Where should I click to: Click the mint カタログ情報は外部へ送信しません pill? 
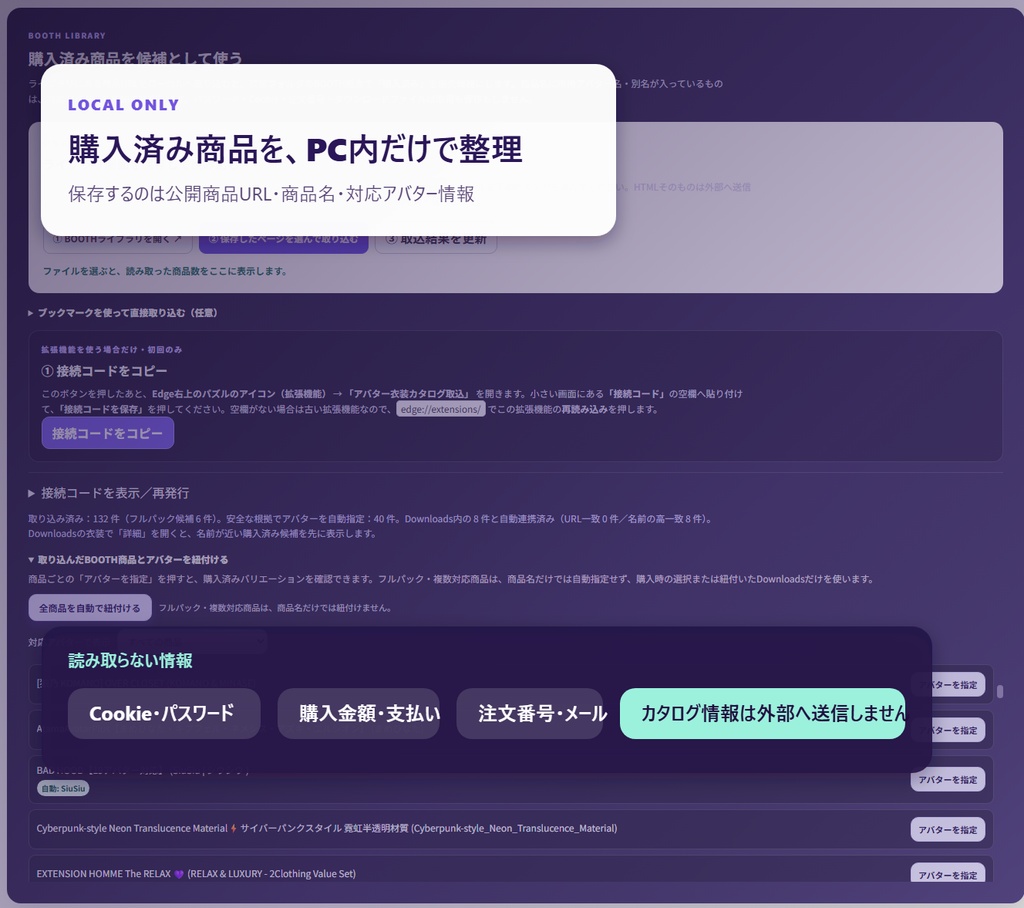(x=762, y=713)
